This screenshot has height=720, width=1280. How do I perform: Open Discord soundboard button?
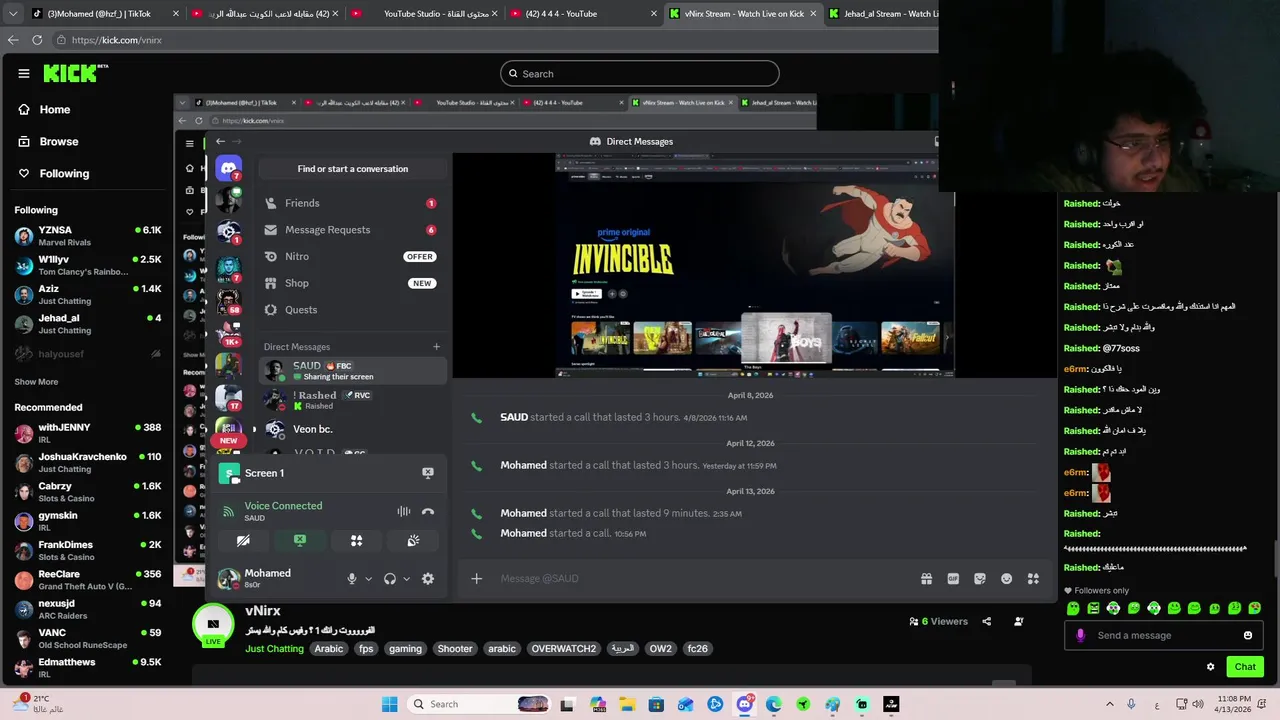tap(413, 541)
